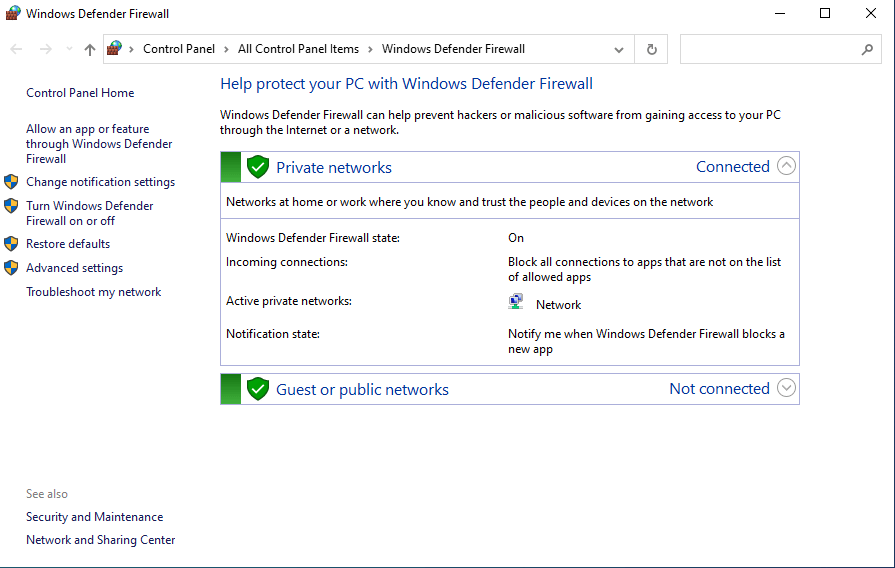The height and width of the screenshot is (568, 895).
Task: Open Advanced settings
Action: point(74,268)
